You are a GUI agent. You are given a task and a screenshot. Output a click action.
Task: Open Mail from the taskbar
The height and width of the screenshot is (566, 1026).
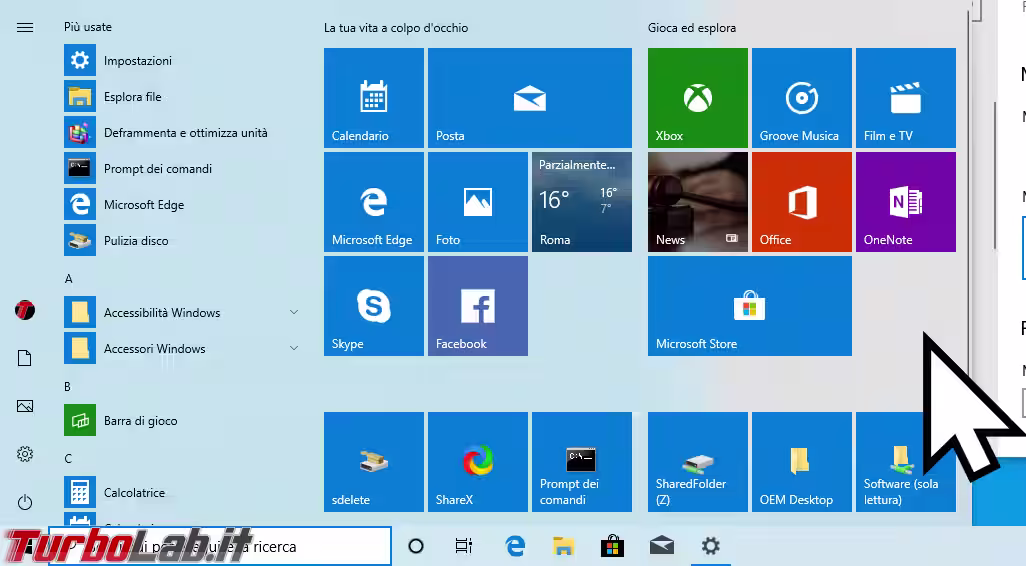click(x=662, y=546)
